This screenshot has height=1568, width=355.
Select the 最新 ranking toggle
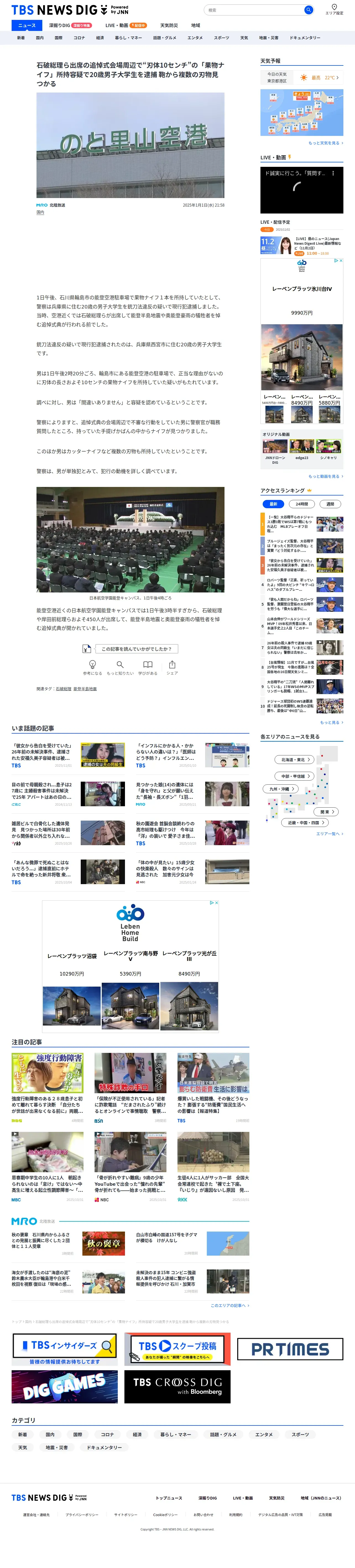273,504
